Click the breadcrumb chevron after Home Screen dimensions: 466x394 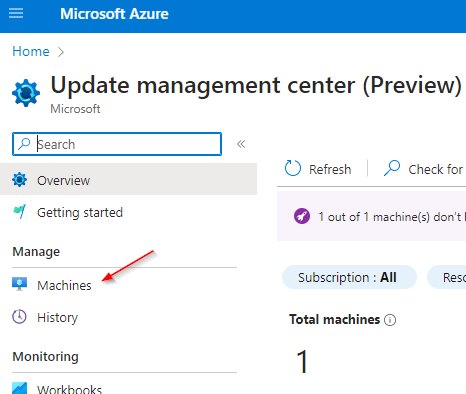click(x=61, y=52)
